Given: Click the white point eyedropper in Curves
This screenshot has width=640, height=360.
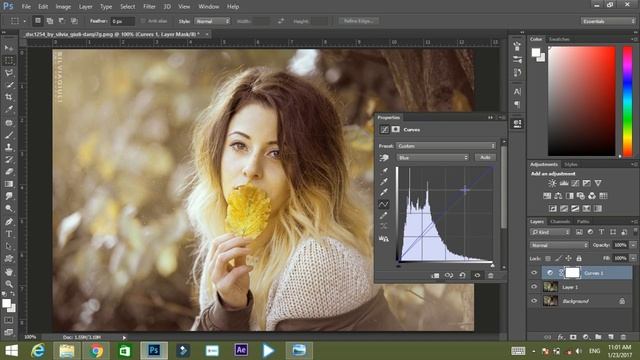Looking at the screenshot, I should tap(384, 192).
